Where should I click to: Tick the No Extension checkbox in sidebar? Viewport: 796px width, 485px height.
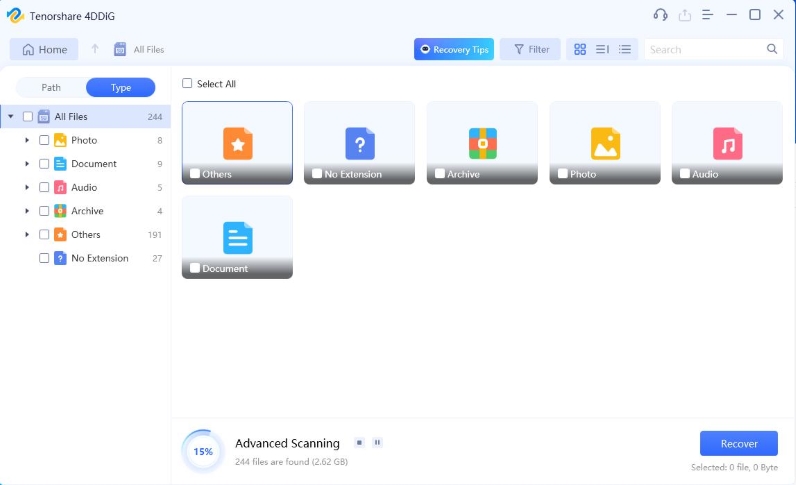44,258
